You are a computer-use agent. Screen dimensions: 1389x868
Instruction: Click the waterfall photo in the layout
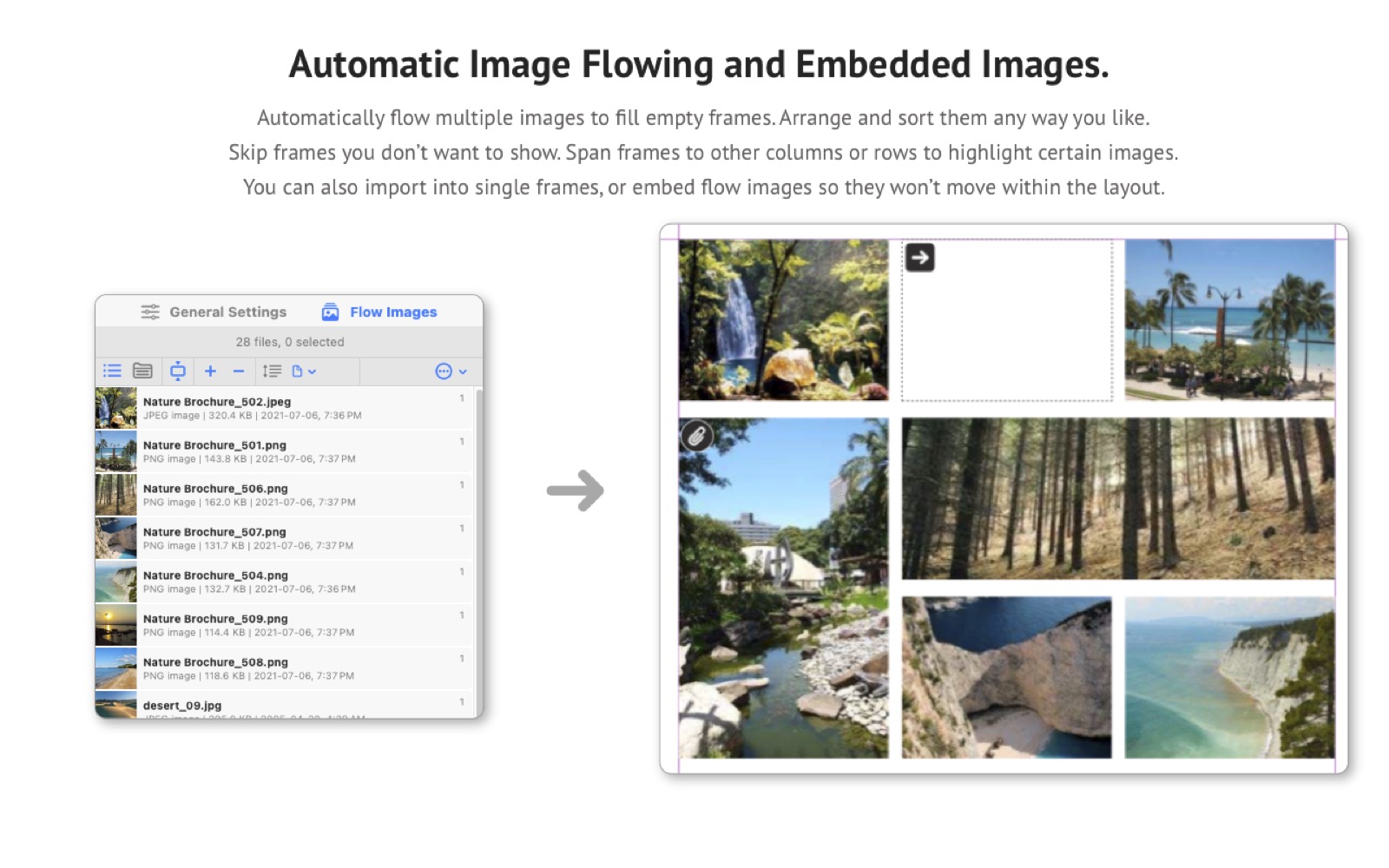783,320
